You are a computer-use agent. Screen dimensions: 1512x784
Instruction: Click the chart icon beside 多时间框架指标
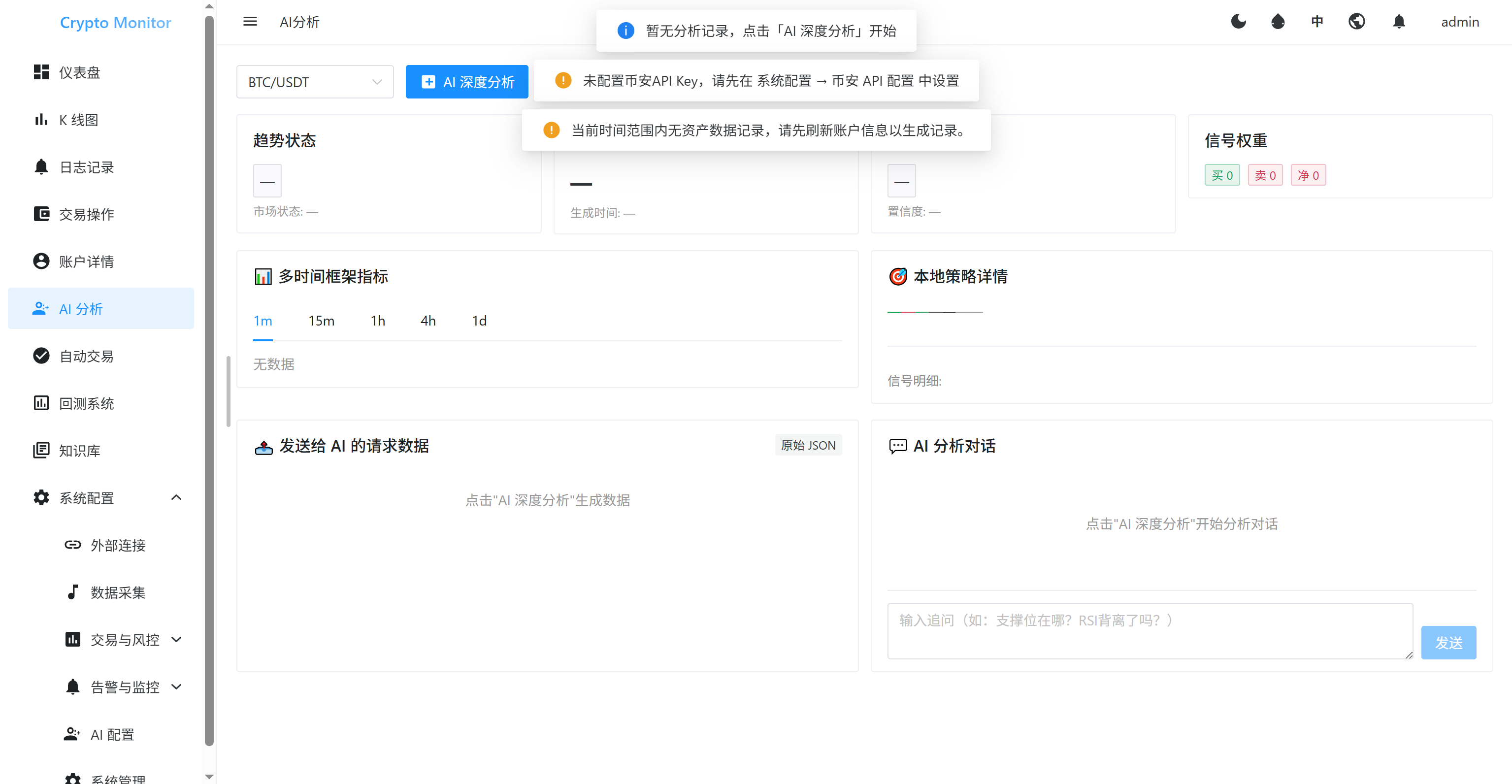[x=263, y=276]
